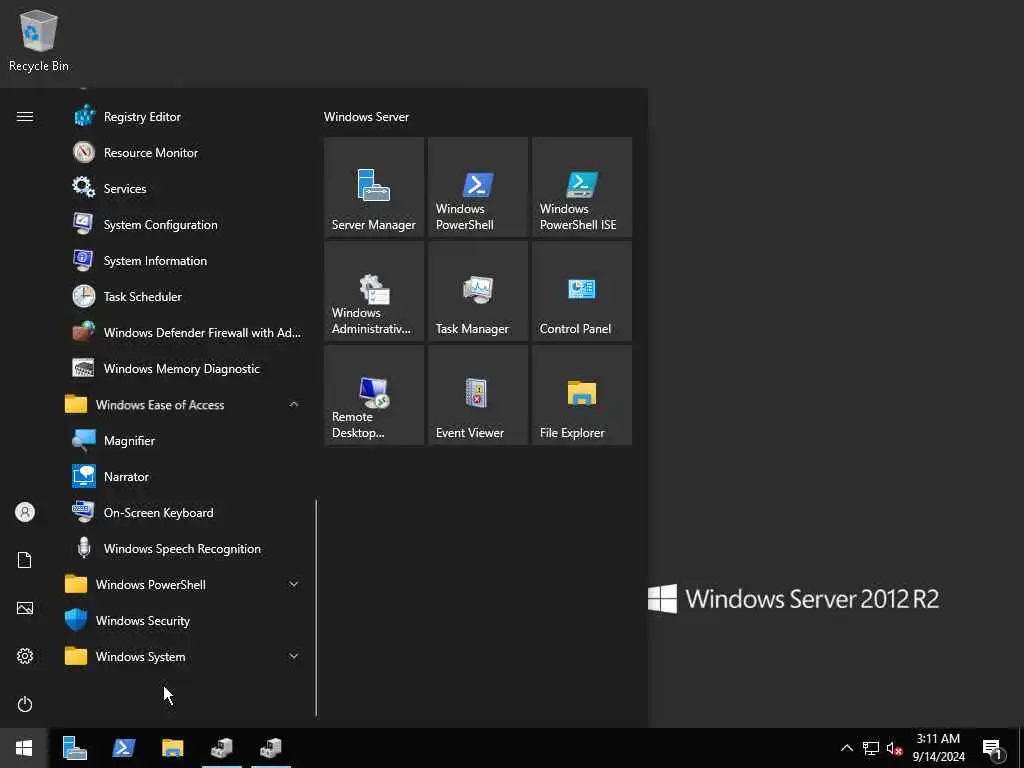Click the Power button in Start menu
Viewport: 1024px width, 768px height.
click(25, 704)
